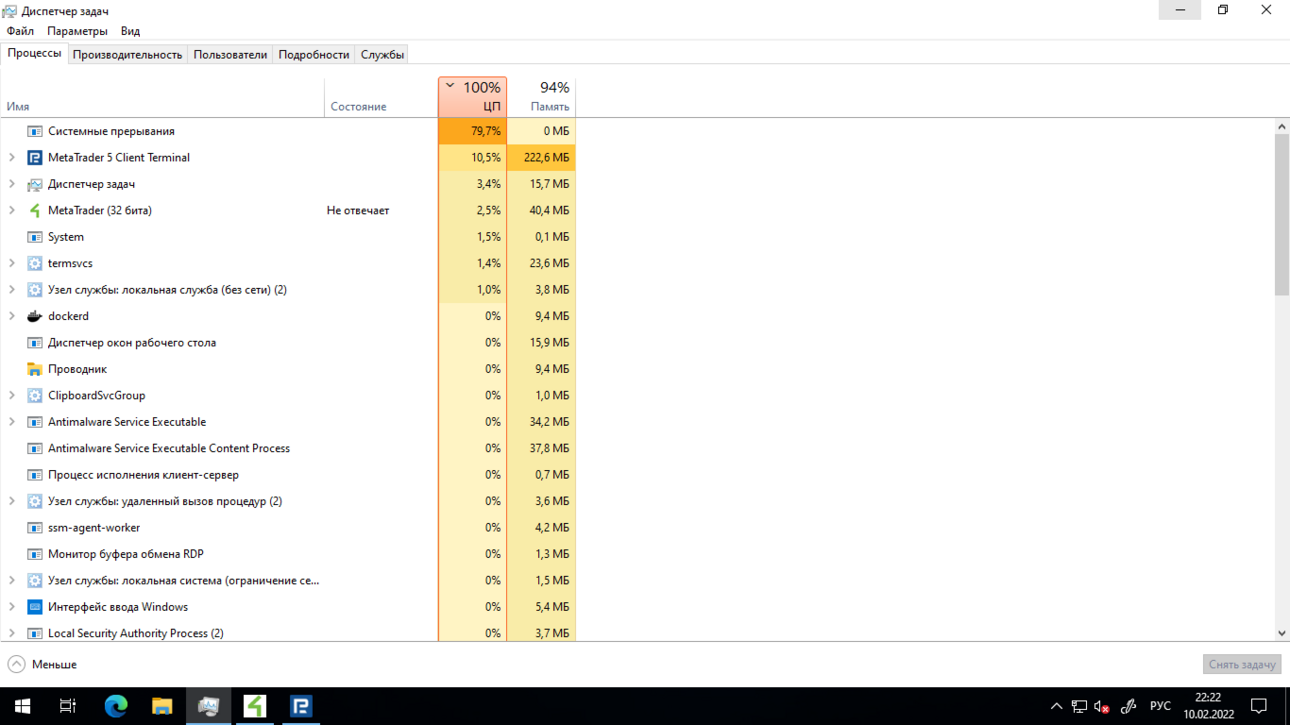Open Task View on the taskbar
1290x725 pixels.
click(68, 706)
